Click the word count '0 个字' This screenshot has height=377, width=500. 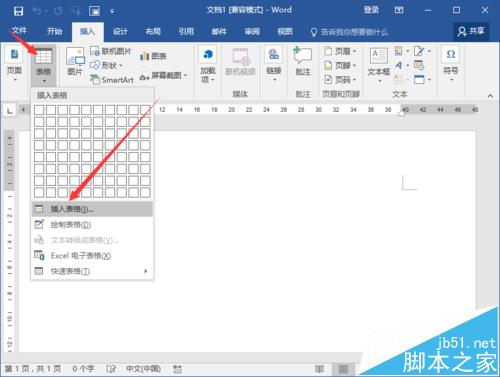pos(83,369)
